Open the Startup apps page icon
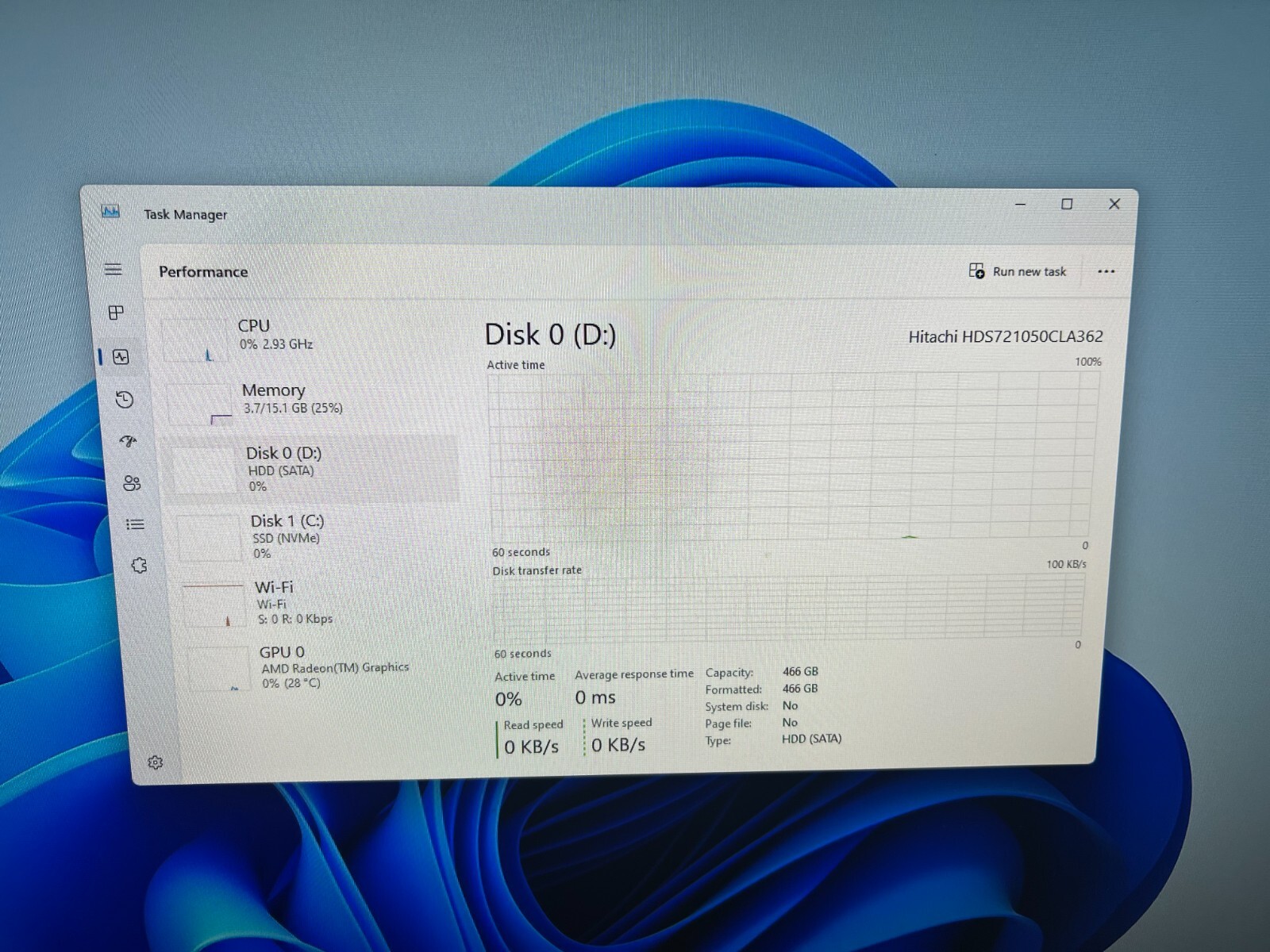 pos(128,441)
